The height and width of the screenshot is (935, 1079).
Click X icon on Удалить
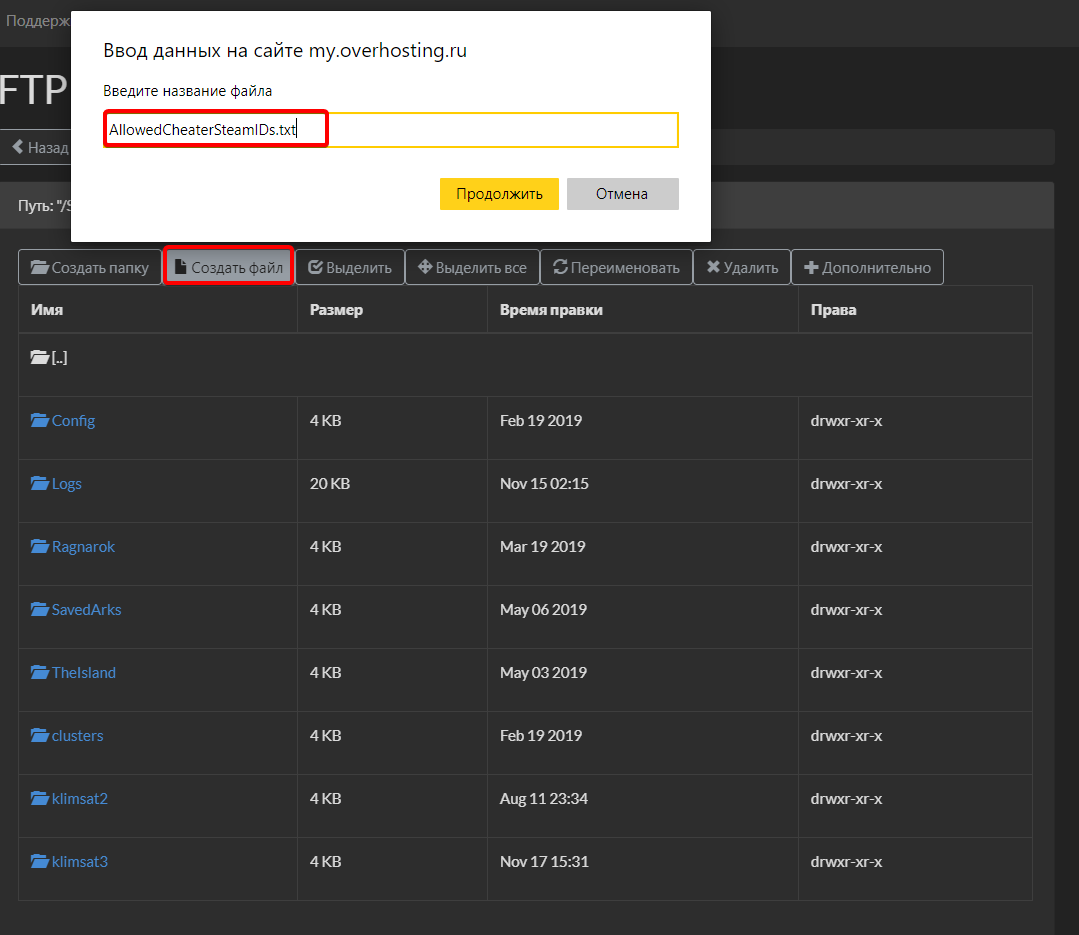click(x=713, y=267)
